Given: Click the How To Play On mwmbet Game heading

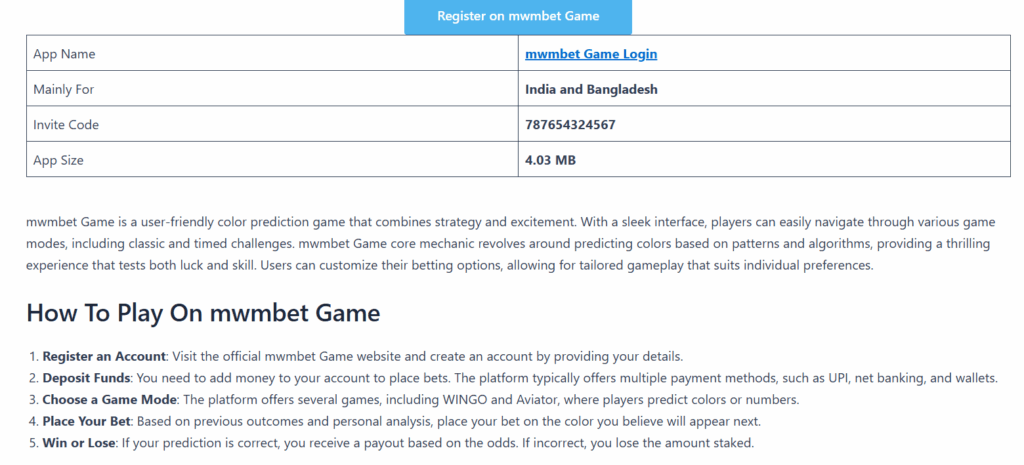Looking at the screenshot, I should [x=203, y=313].
